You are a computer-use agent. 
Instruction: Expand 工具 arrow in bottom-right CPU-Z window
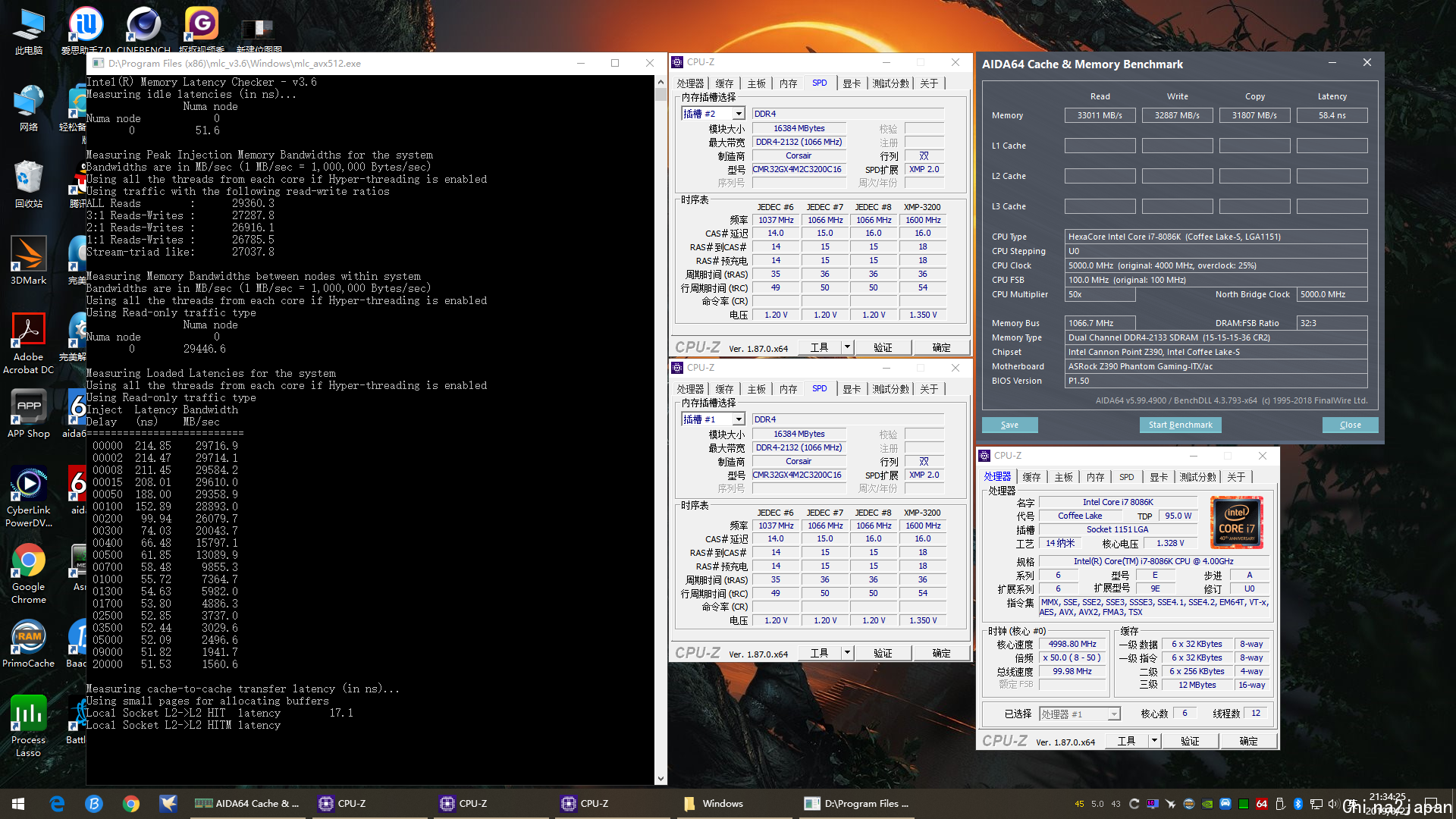pos(1154,741)
